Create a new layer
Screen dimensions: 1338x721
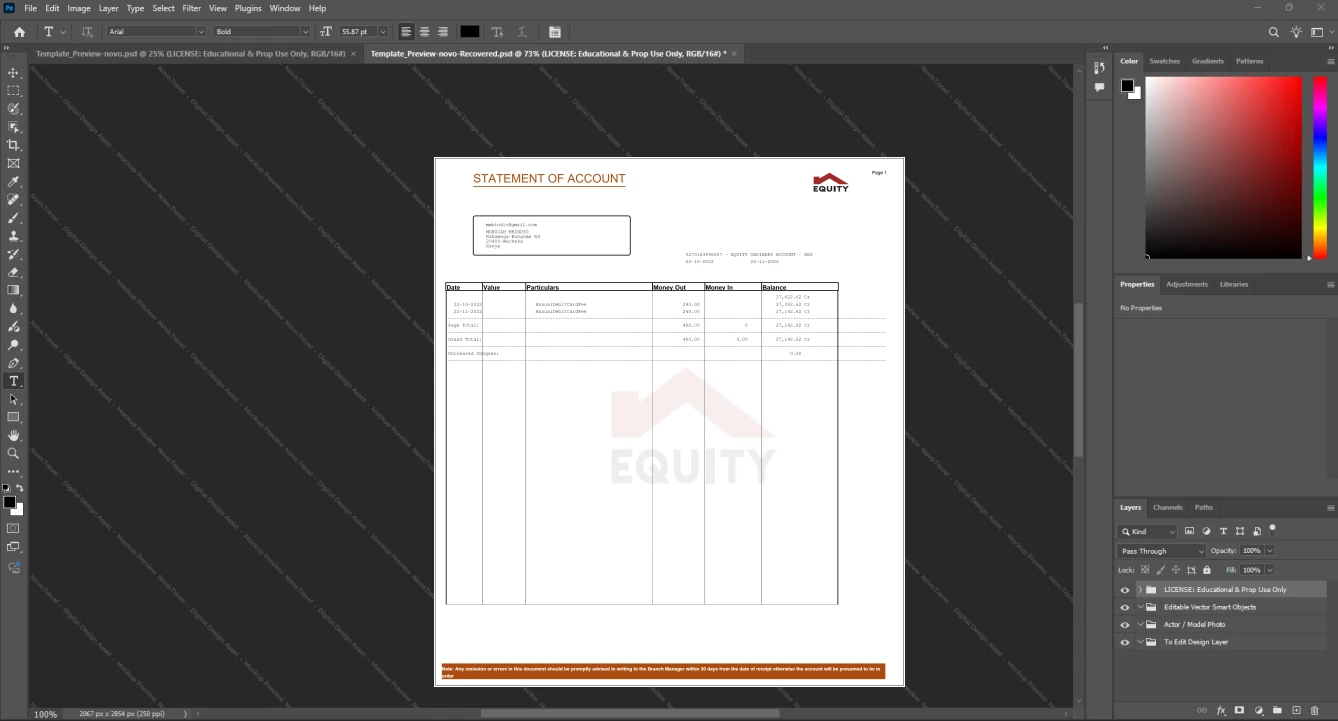(x=1296, y=710)
